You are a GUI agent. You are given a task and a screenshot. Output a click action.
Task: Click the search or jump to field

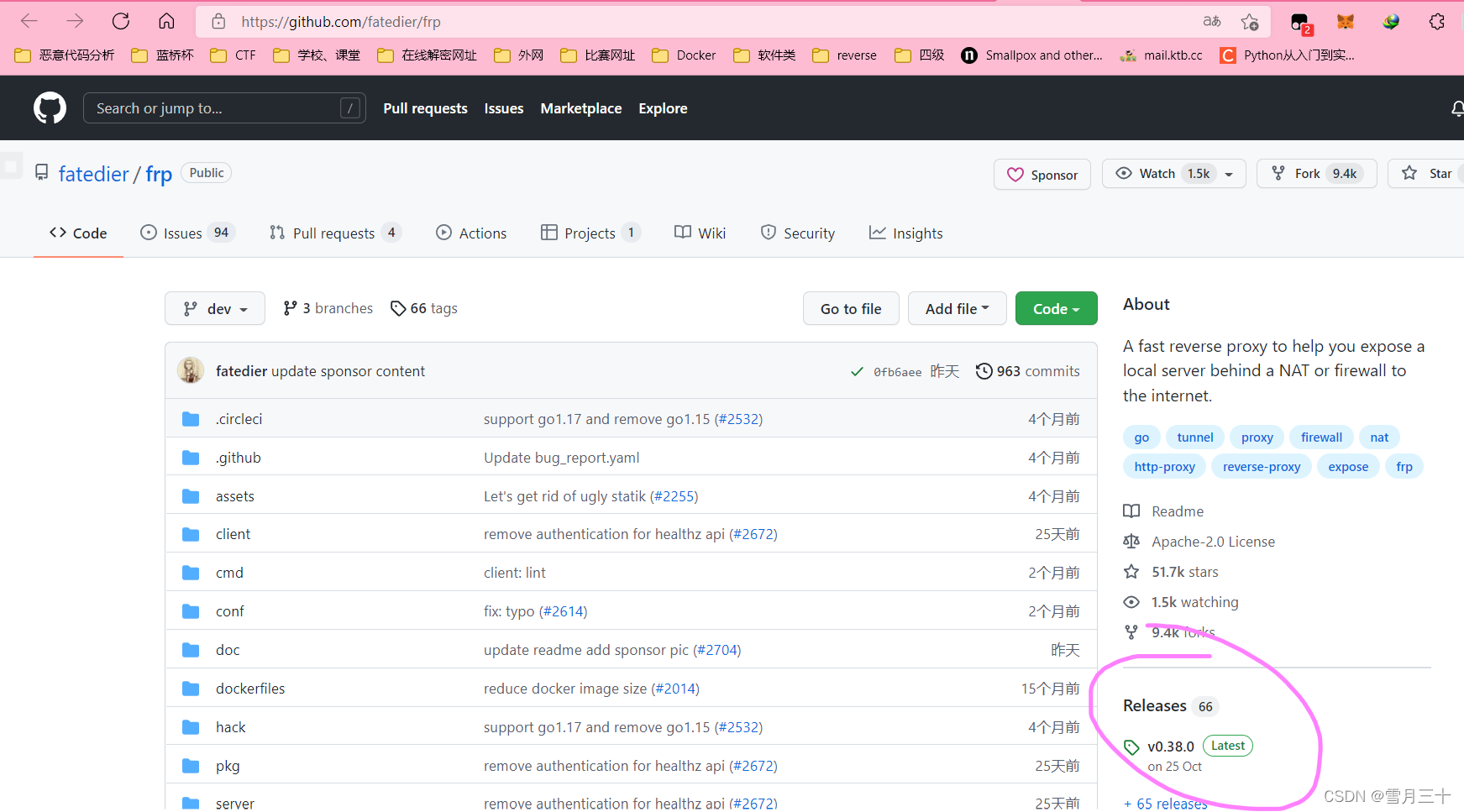pyautogui.click(x=224, y=108)
